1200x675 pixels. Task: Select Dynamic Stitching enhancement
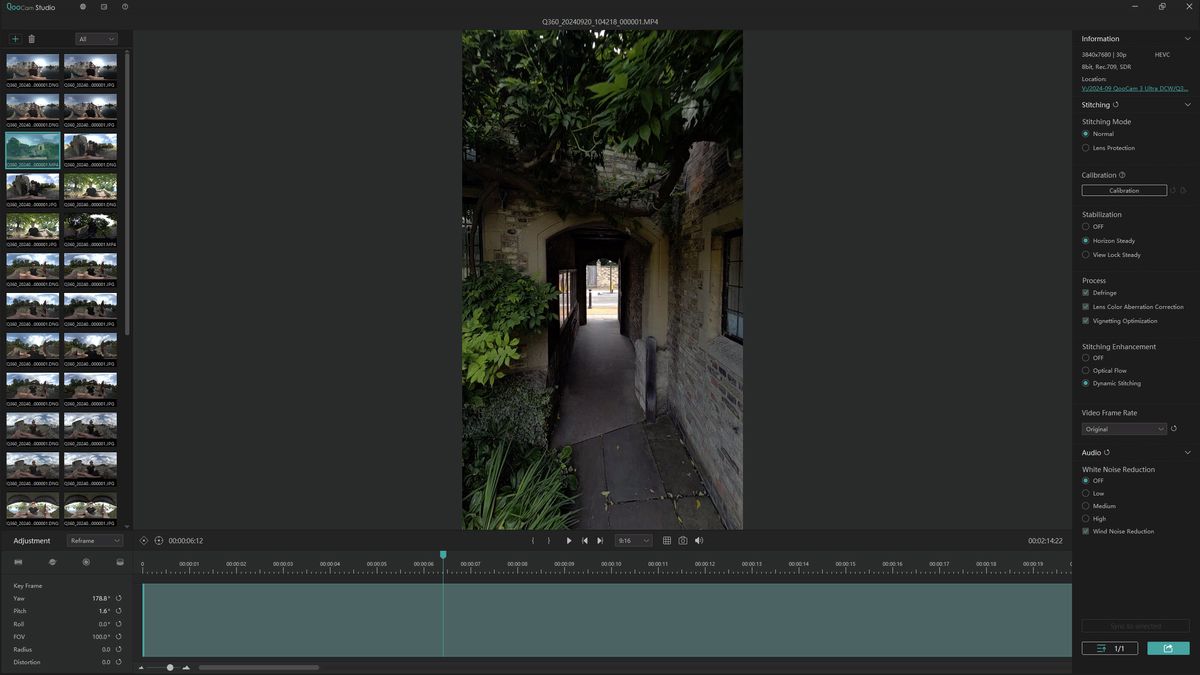coord(1086,383)
